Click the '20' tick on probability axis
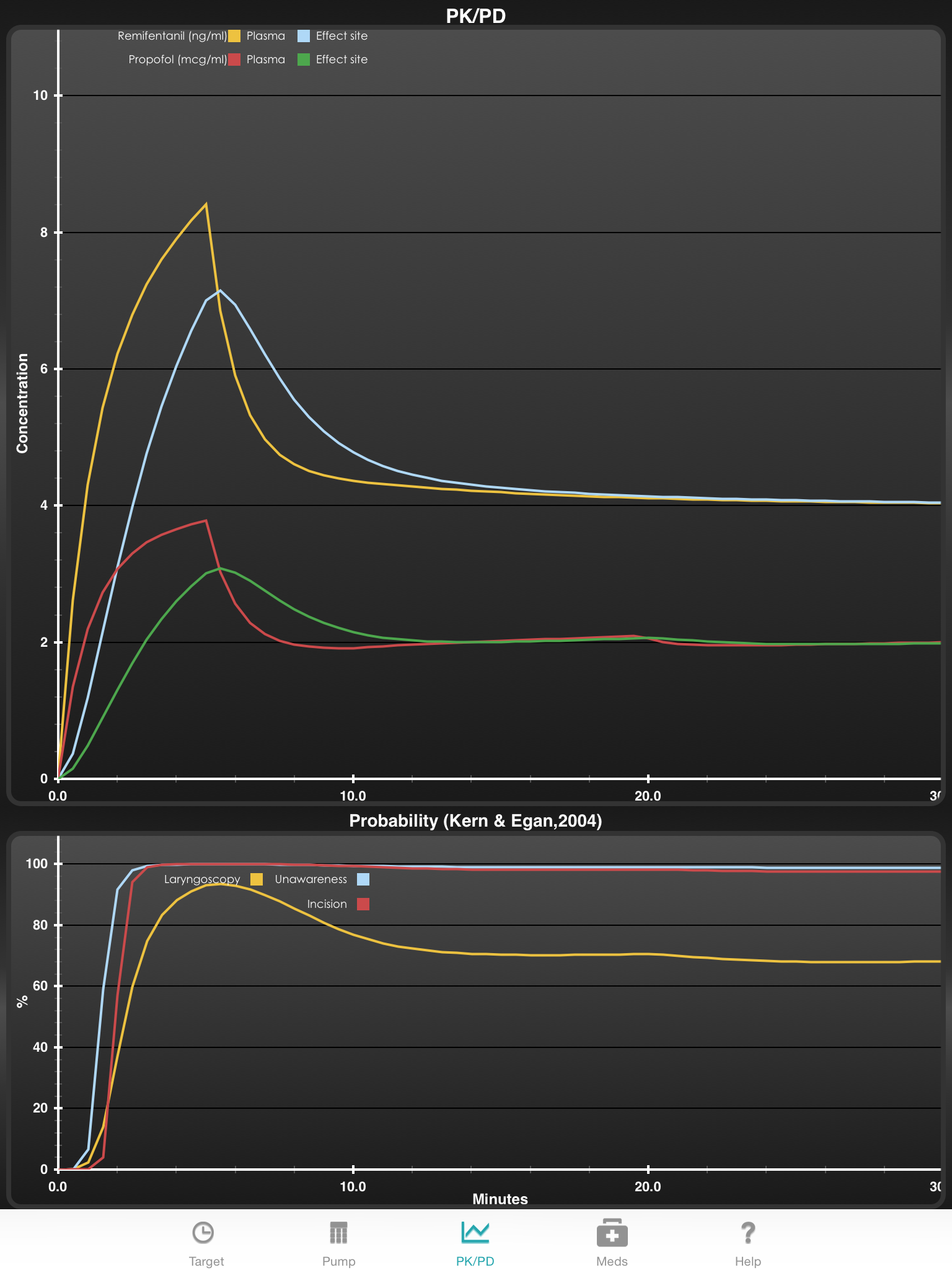 coord(40,1108)
